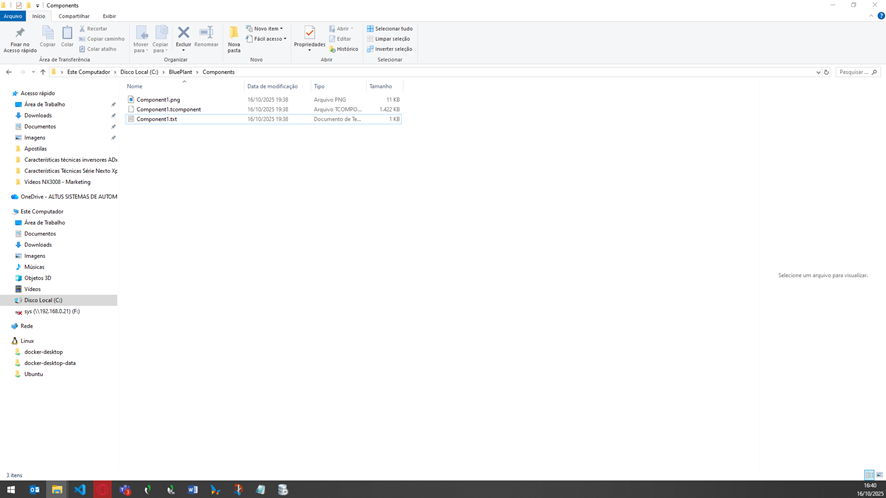Sort files by the Tamanho column header
The image size is (886, 498).
coord(381,86)
